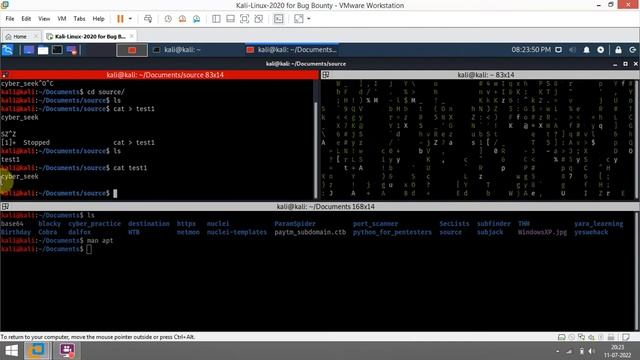
Task: Click the console view toolbar icon
Action: [x=278, y=19]
